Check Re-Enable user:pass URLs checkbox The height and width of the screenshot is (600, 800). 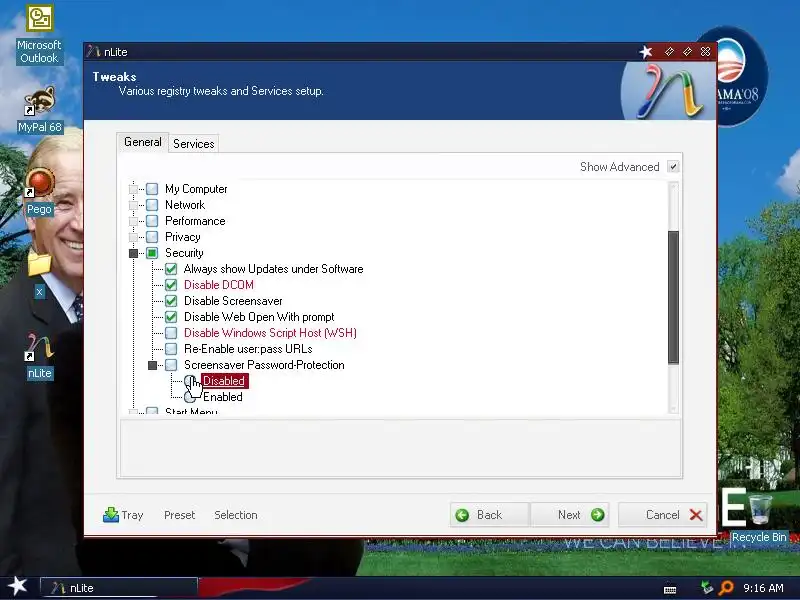171,349
